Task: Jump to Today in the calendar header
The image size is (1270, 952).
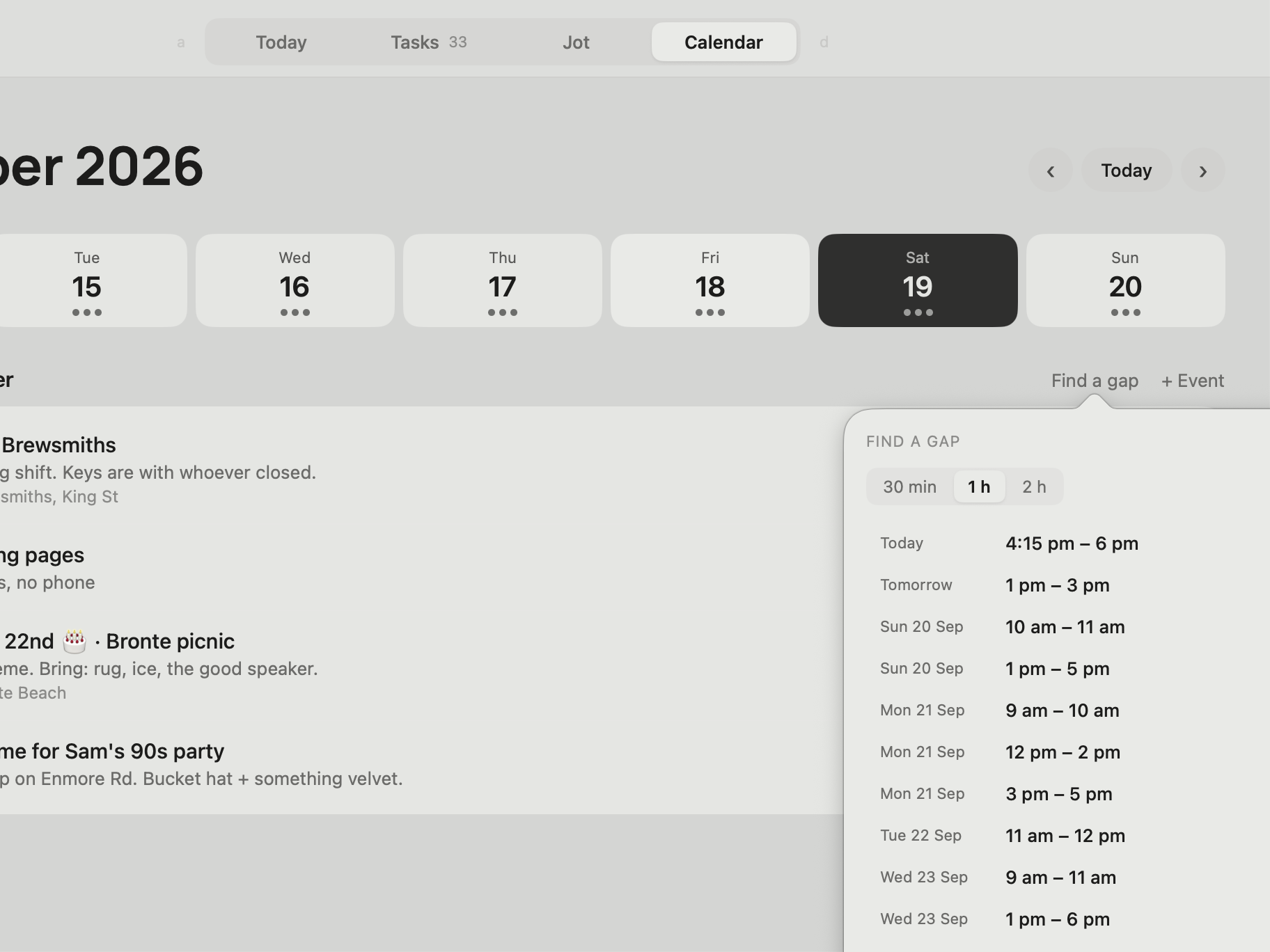Action: (1126, 170)
